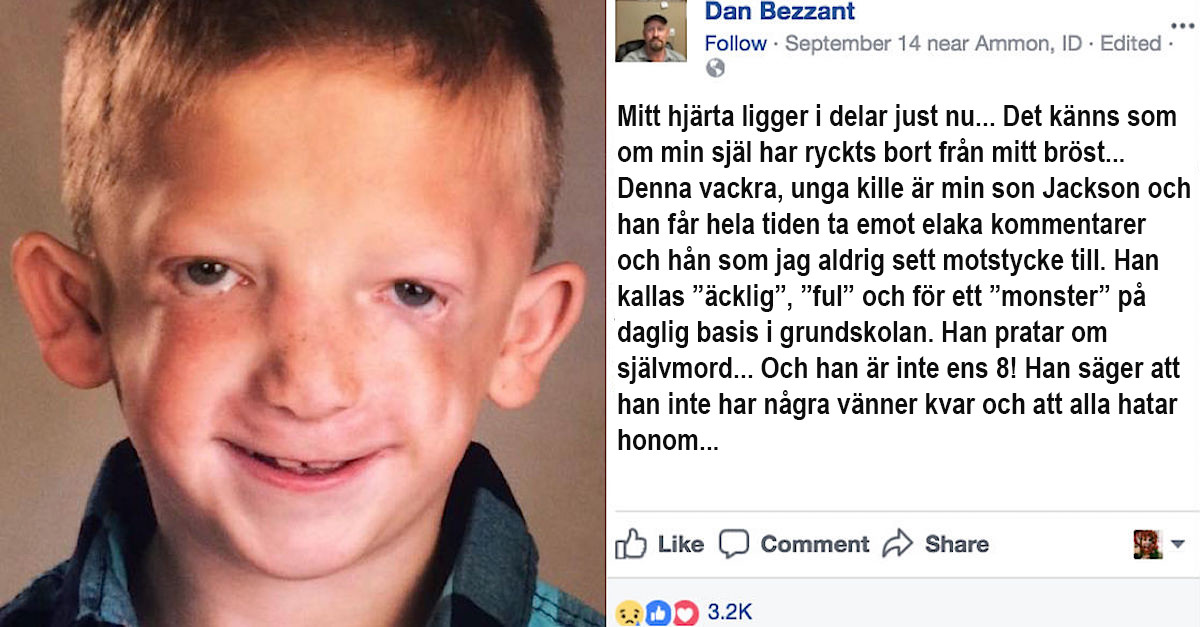The width and height of the screenshot is (1200, 627).
Task: Click the small avatar beside Share
Action: [x=1148, y=544]
